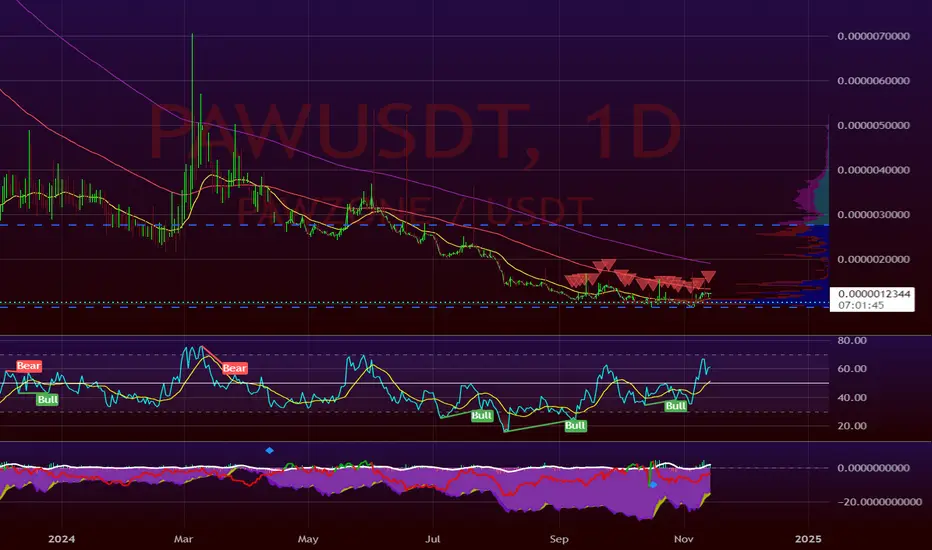Click the 0.0000040000 price axis label

click(x=873, y=170)
